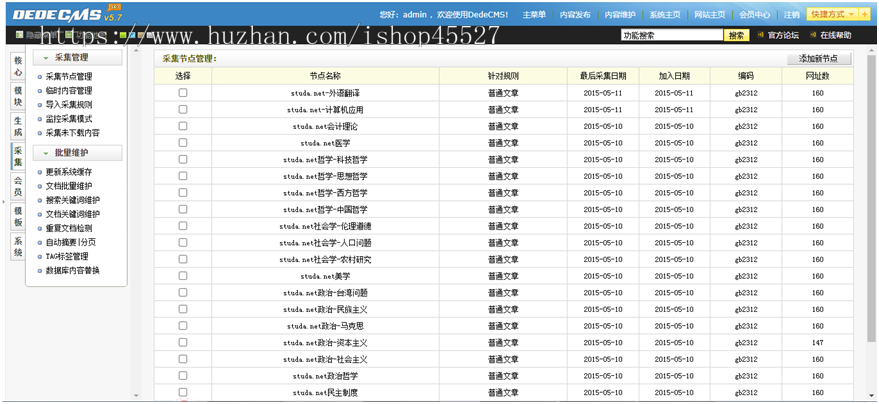Collapse the 采集管理 sidebar section
The width and height of the screenshot is (879, 404).
[x=77, y=58]
